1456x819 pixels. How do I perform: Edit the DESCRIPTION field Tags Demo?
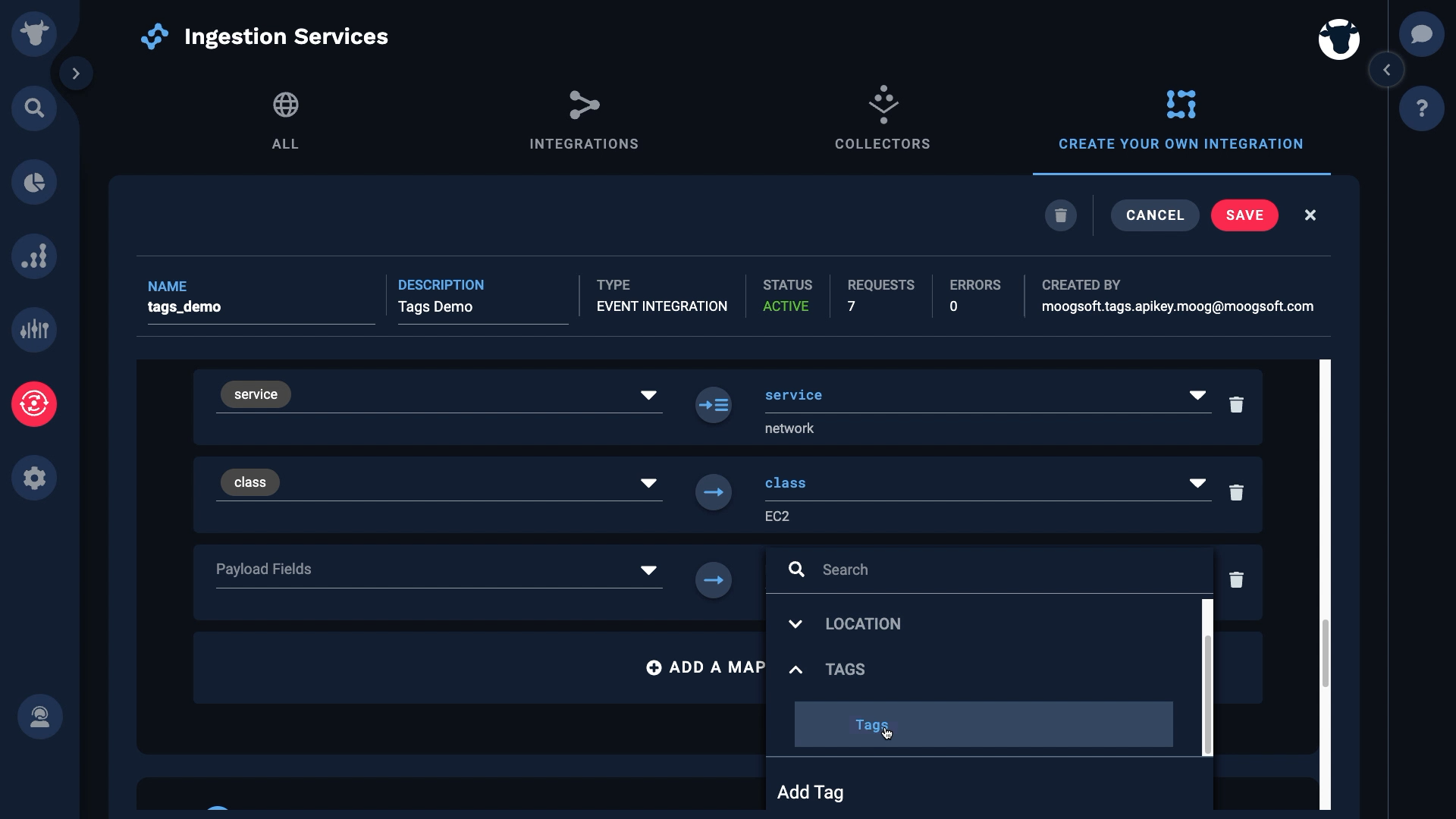tap(482, 307)
